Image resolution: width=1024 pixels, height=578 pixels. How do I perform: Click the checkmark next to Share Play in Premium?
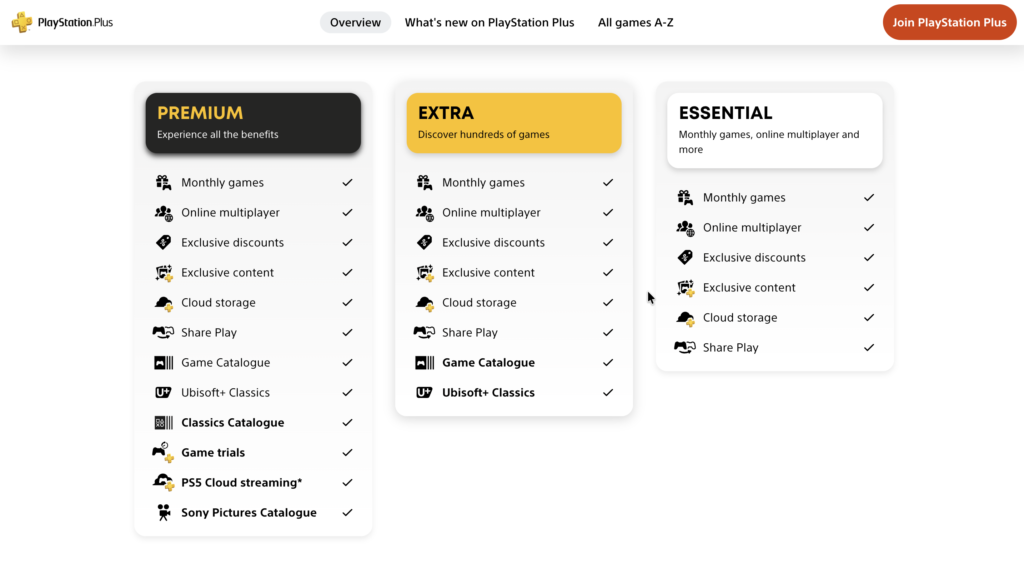(347, 332)
